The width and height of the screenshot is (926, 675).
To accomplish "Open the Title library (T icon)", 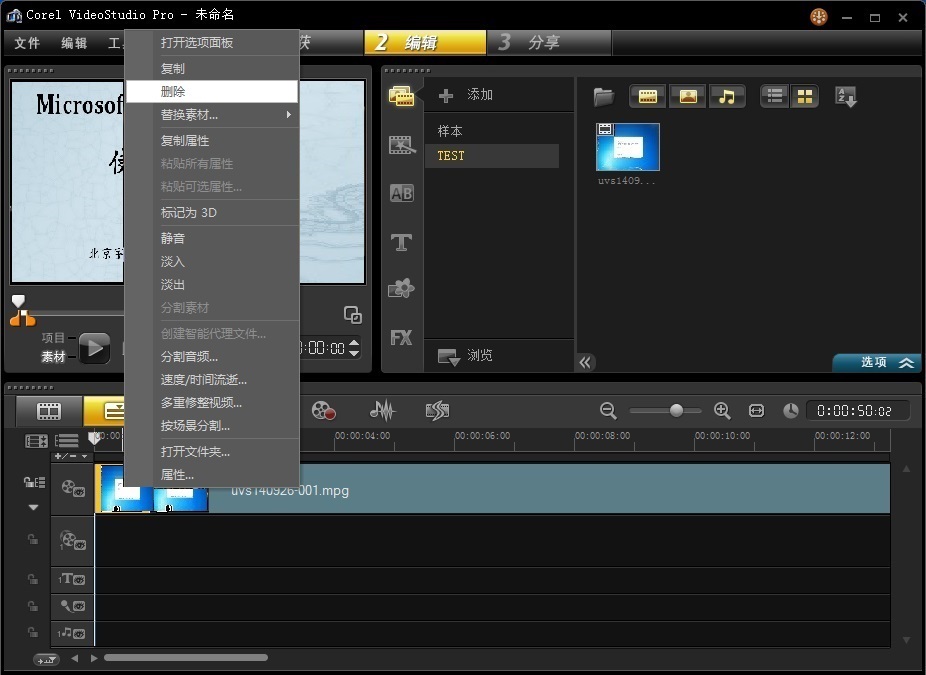I will [x=402, y=242].
